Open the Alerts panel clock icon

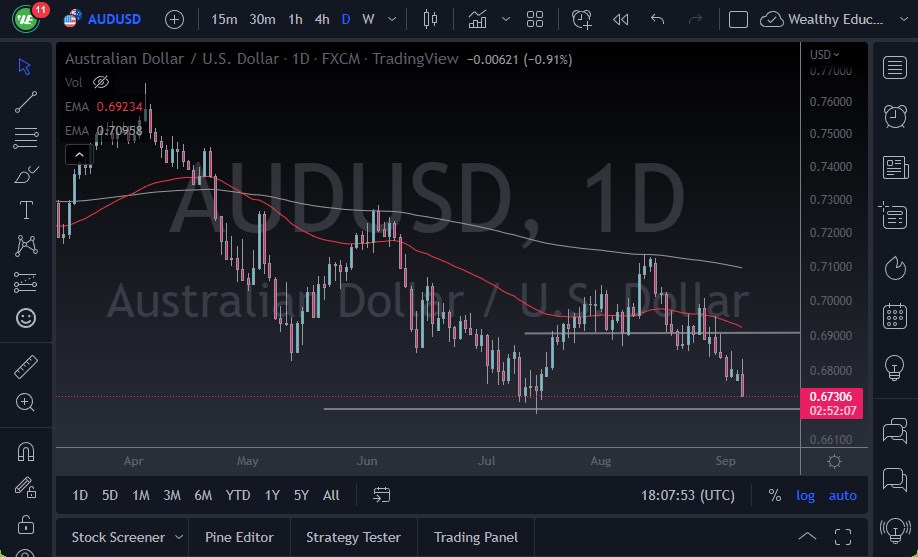(895, 116)
